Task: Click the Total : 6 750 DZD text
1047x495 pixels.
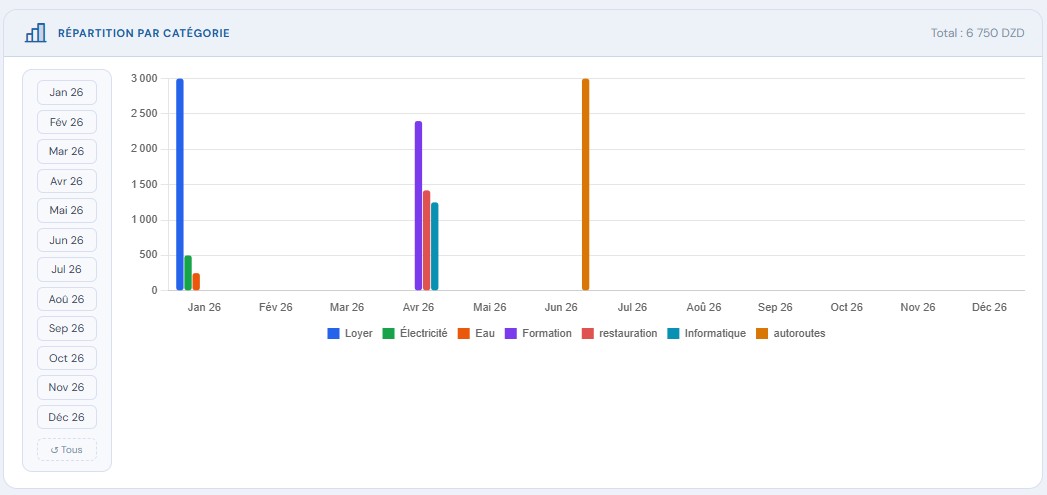Action: [x=978, y=33]
